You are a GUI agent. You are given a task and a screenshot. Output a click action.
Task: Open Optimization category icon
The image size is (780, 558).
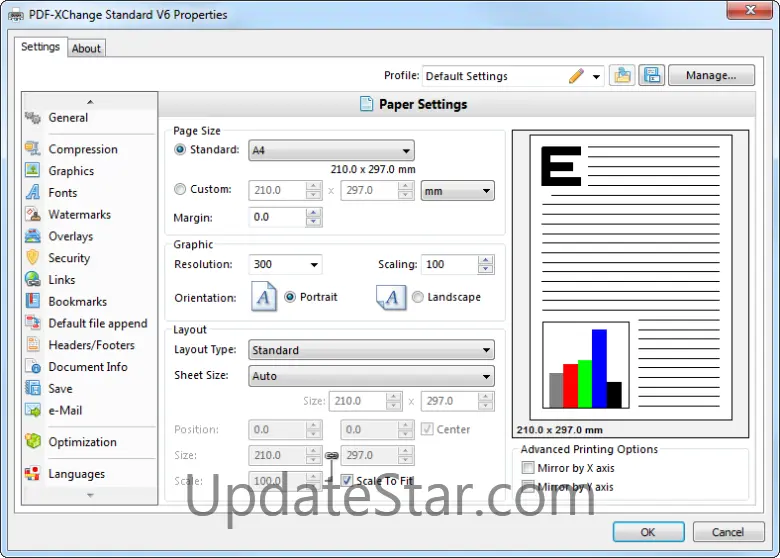(33, 442)
